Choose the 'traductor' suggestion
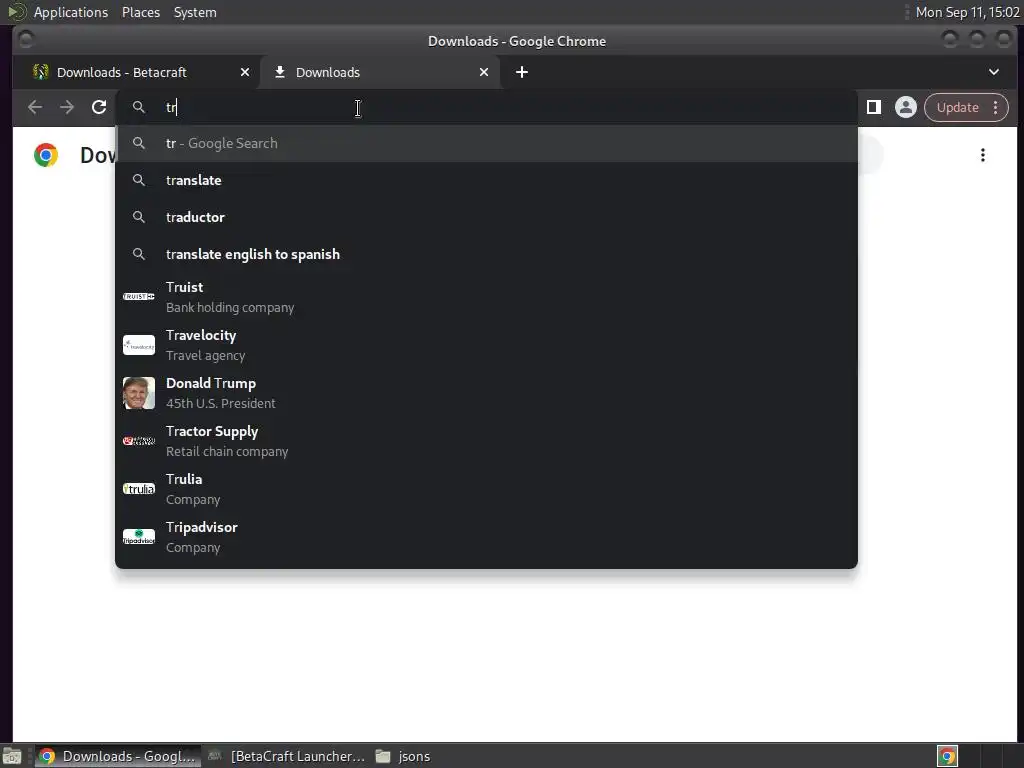Viewport: 1024px width, 768px height. (x=486, y=217)
